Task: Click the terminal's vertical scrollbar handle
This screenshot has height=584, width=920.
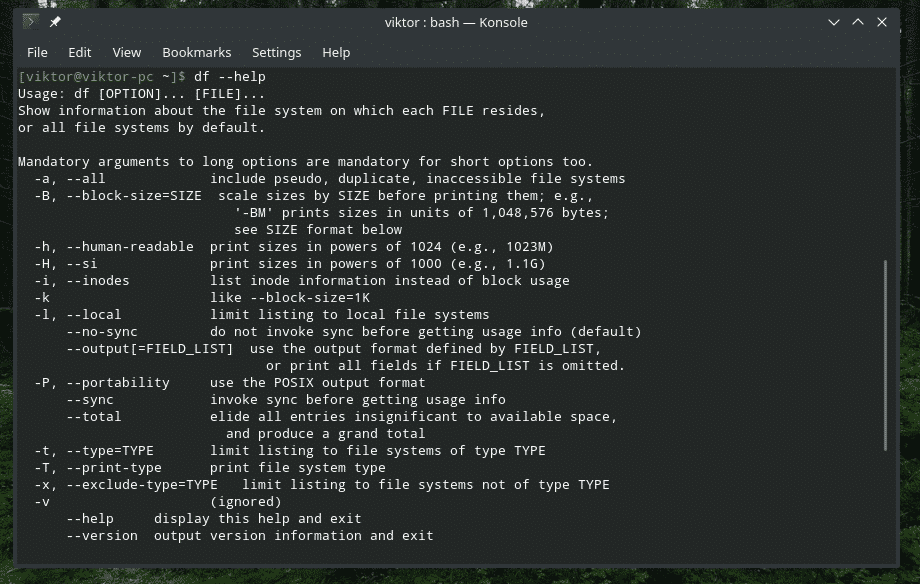Action: coord(885,355)
